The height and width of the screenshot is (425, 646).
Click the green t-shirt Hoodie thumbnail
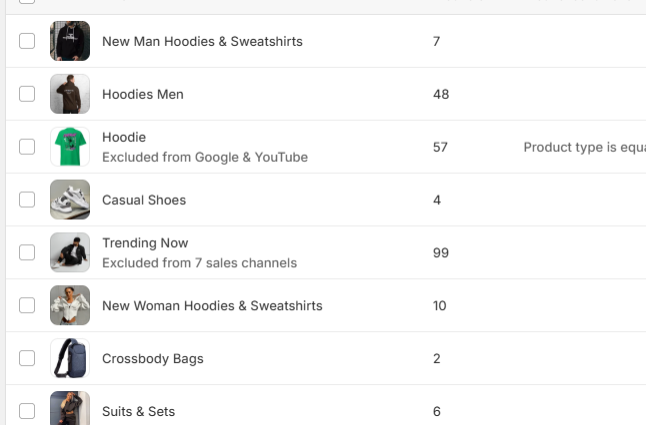tap(70, 147)
